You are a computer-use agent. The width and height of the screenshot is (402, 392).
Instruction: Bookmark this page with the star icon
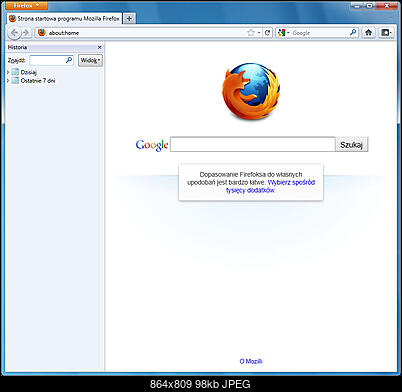pyautogui.click(x=251, y=33)
